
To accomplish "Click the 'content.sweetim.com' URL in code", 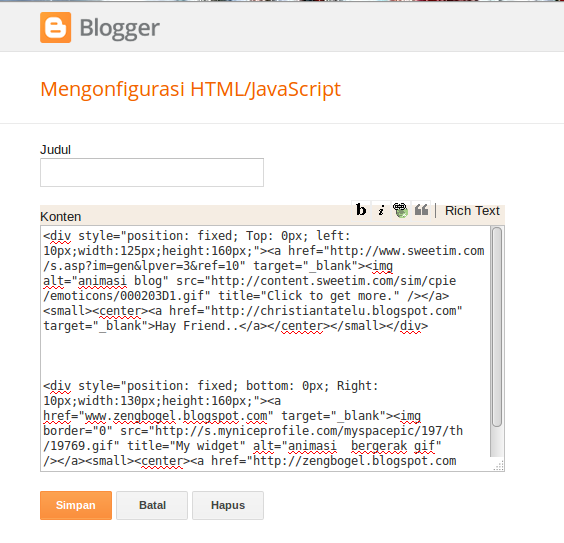I will coord(327,281).
